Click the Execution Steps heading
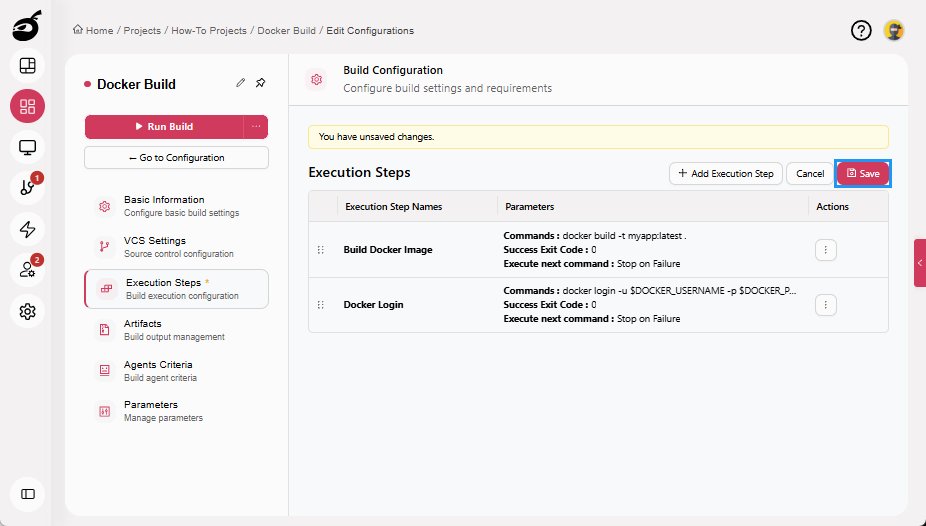The width and height of the screenshot is (926, 526). [x=359, y=172]
